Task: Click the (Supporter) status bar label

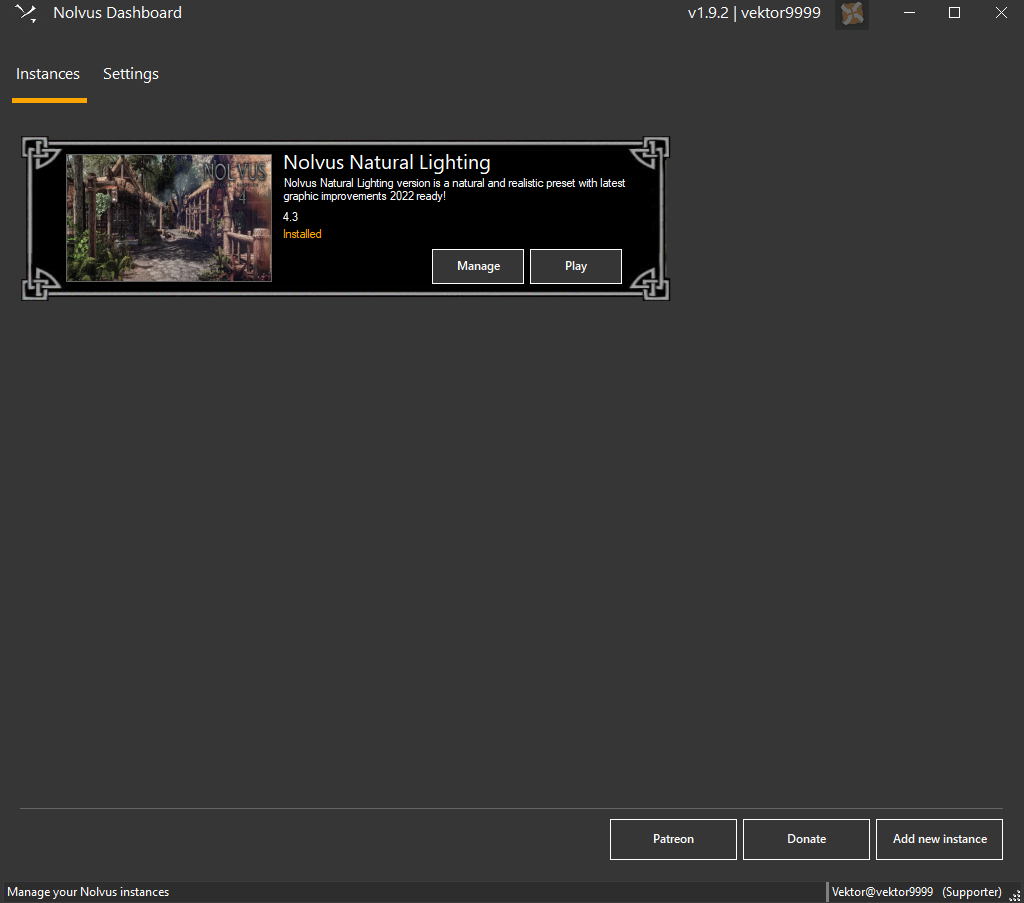Action: 972,892
